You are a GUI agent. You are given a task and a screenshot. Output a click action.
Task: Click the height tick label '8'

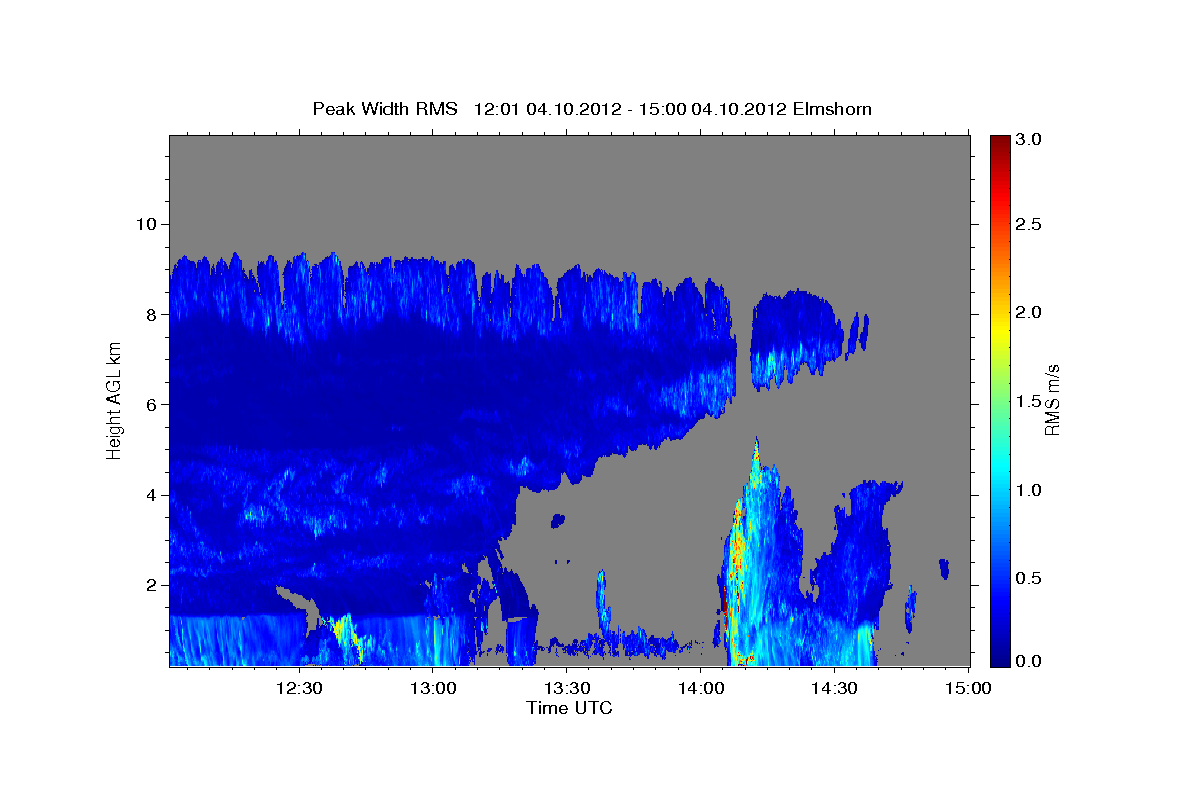(150, 314)
